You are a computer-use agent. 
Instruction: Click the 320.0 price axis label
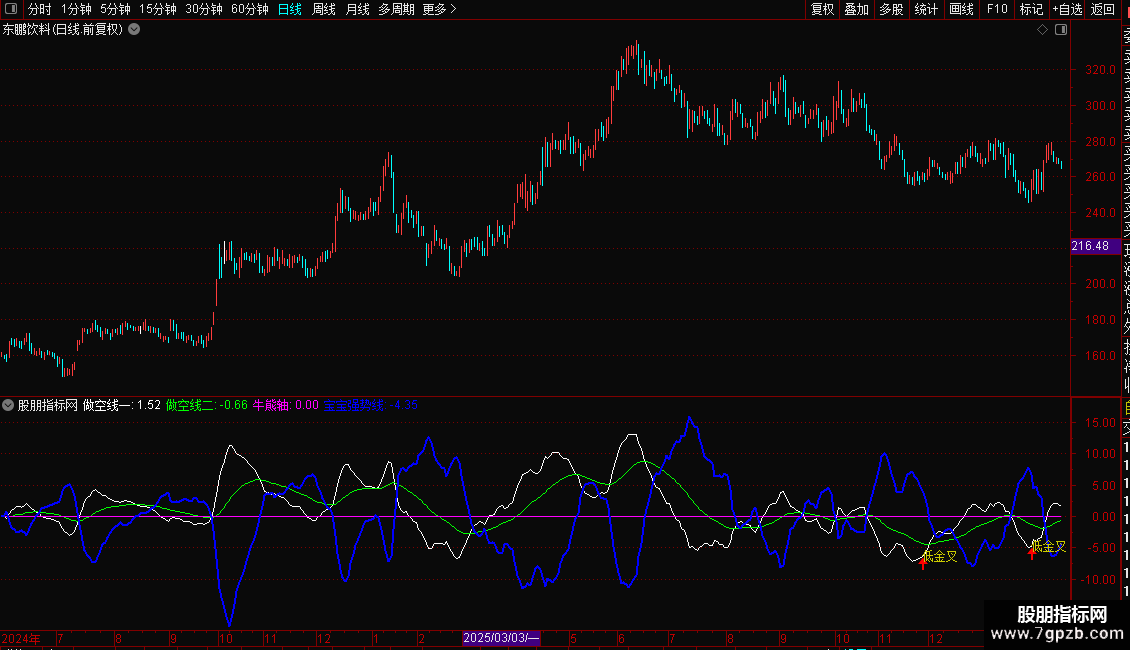click(1100, 70)
